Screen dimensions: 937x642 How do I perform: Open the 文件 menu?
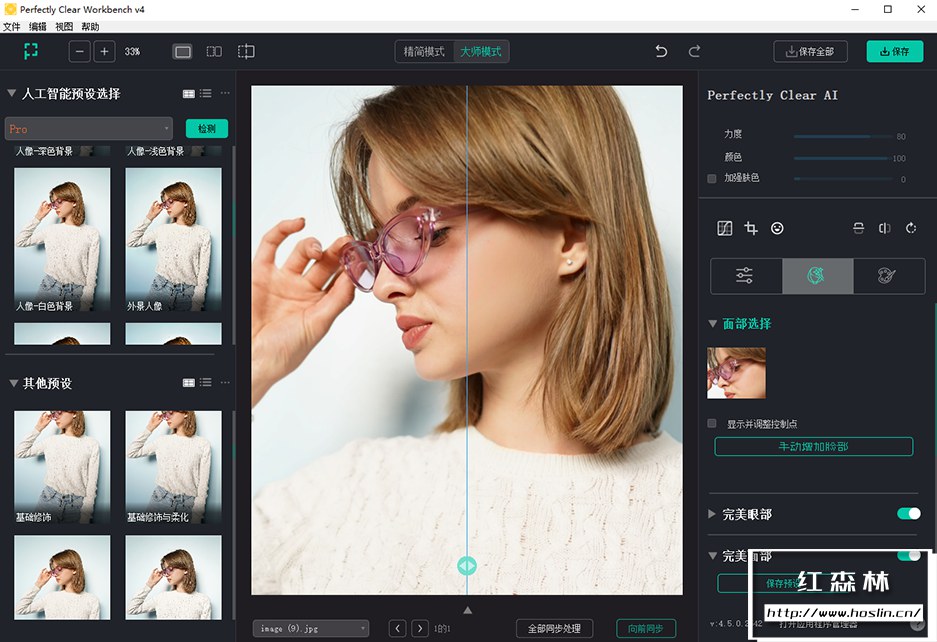(11, 26)
